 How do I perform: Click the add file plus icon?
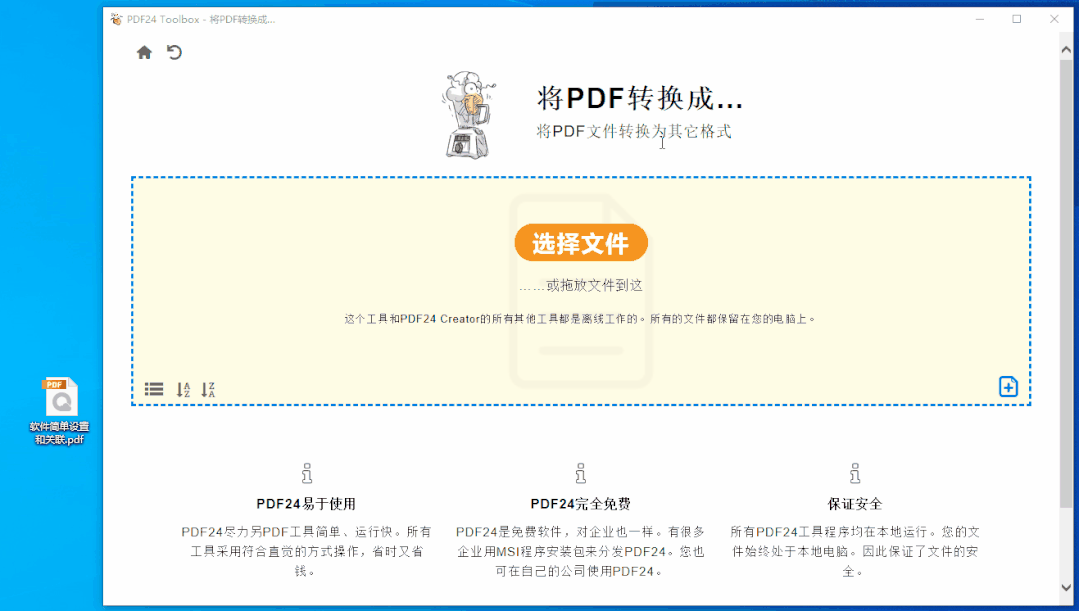[1008, 387]
